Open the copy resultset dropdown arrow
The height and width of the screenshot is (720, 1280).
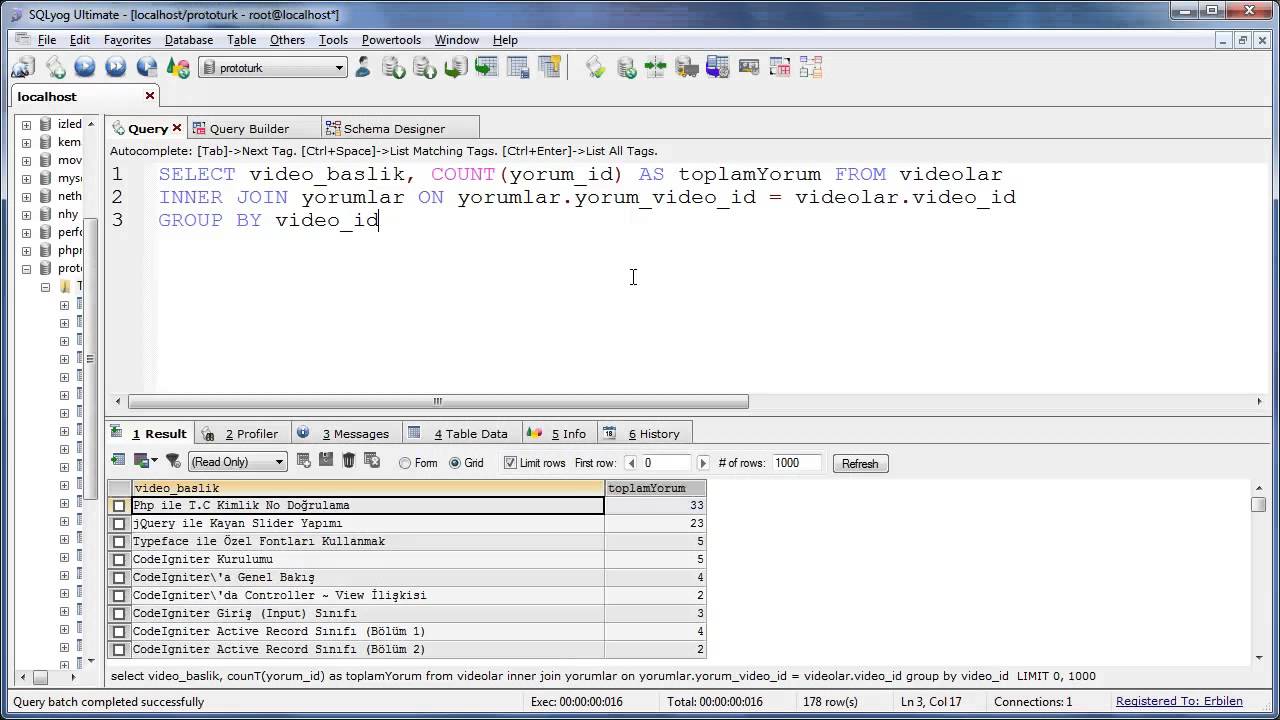(154, 461)
